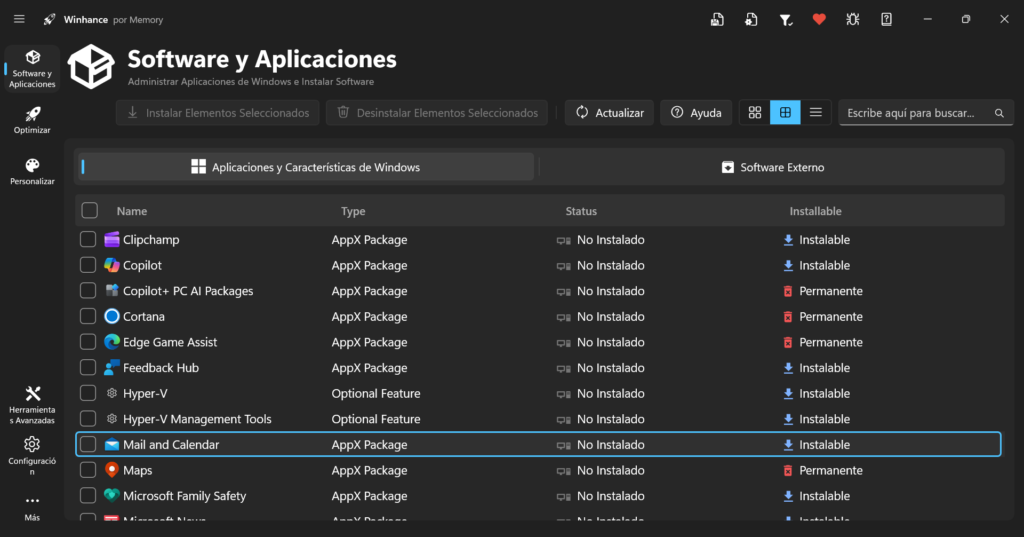Toggle the filter funnel icon

[786, 20]
